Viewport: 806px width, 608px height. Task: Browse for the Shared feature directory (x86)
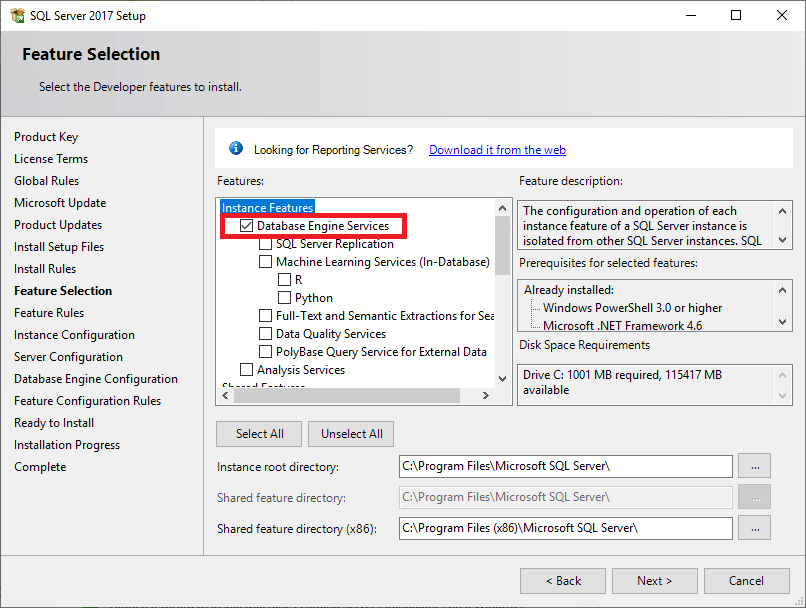pos(755,528)
